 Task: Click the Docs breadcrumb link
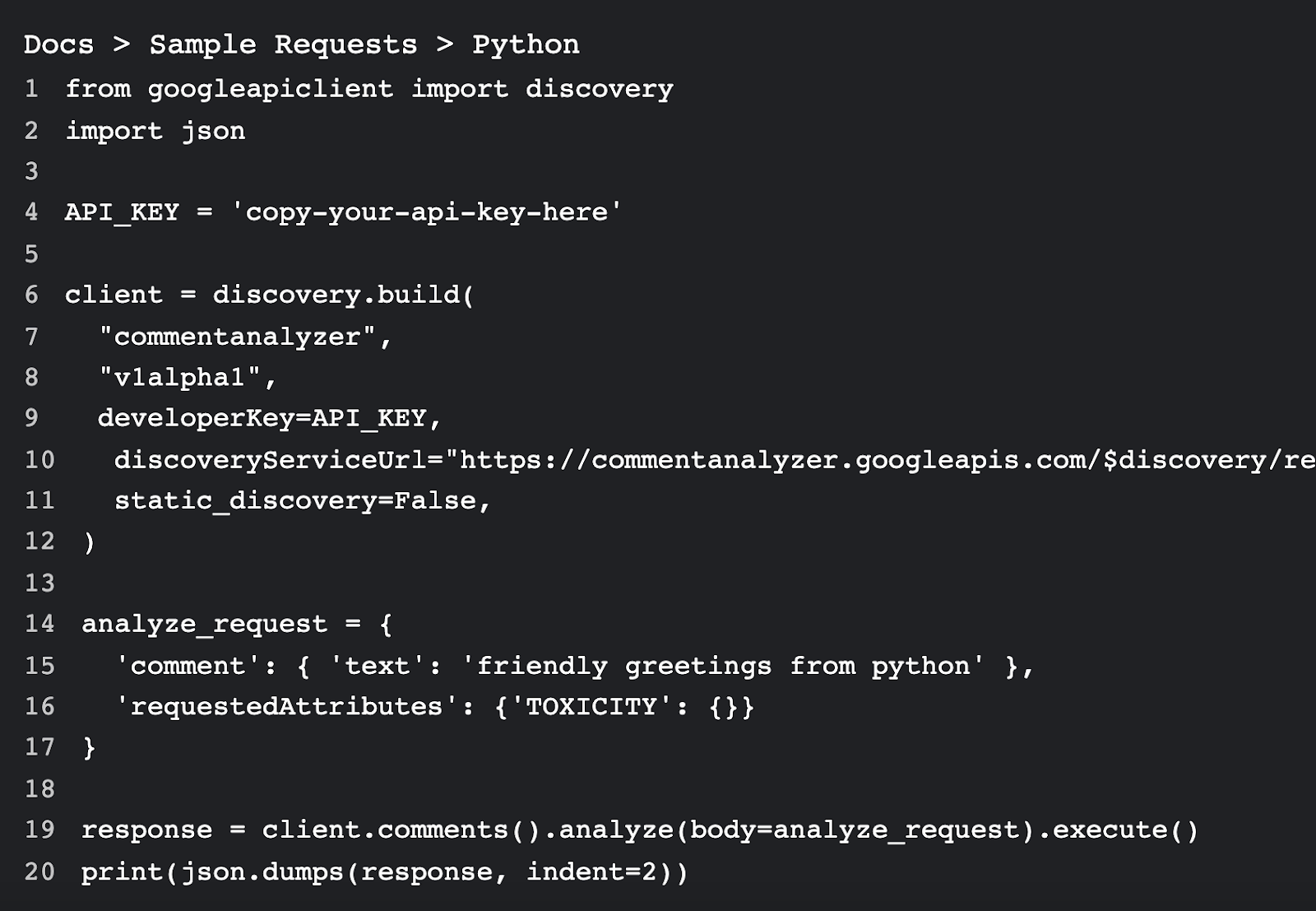(58, 44)
